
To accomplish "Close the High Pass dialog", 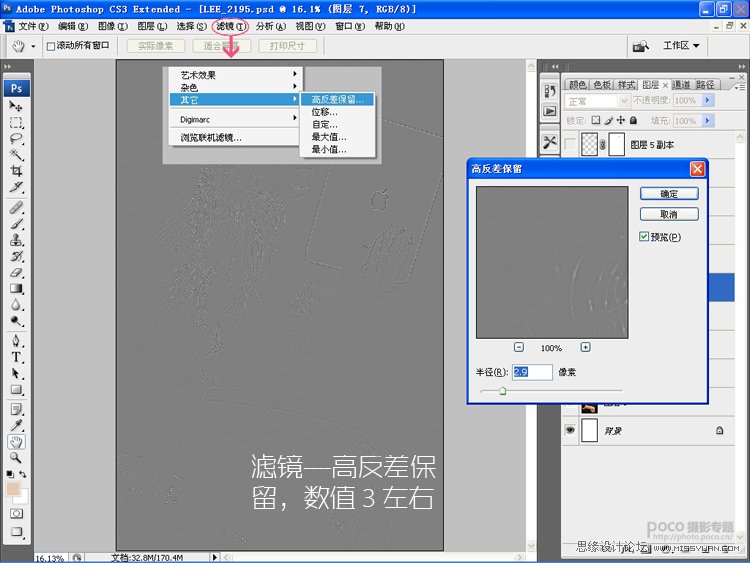I will [697, 169].
